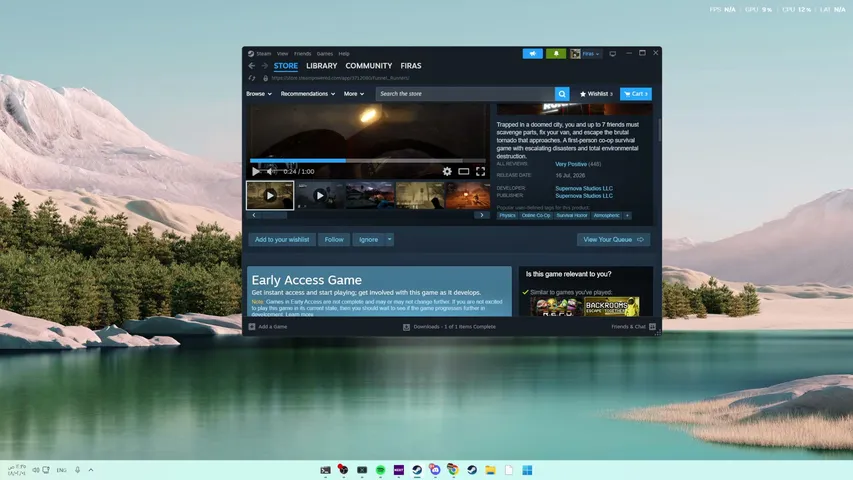Open Spotify from the taskbar
This screenshot has width=853, height=480.
[381, 470]
